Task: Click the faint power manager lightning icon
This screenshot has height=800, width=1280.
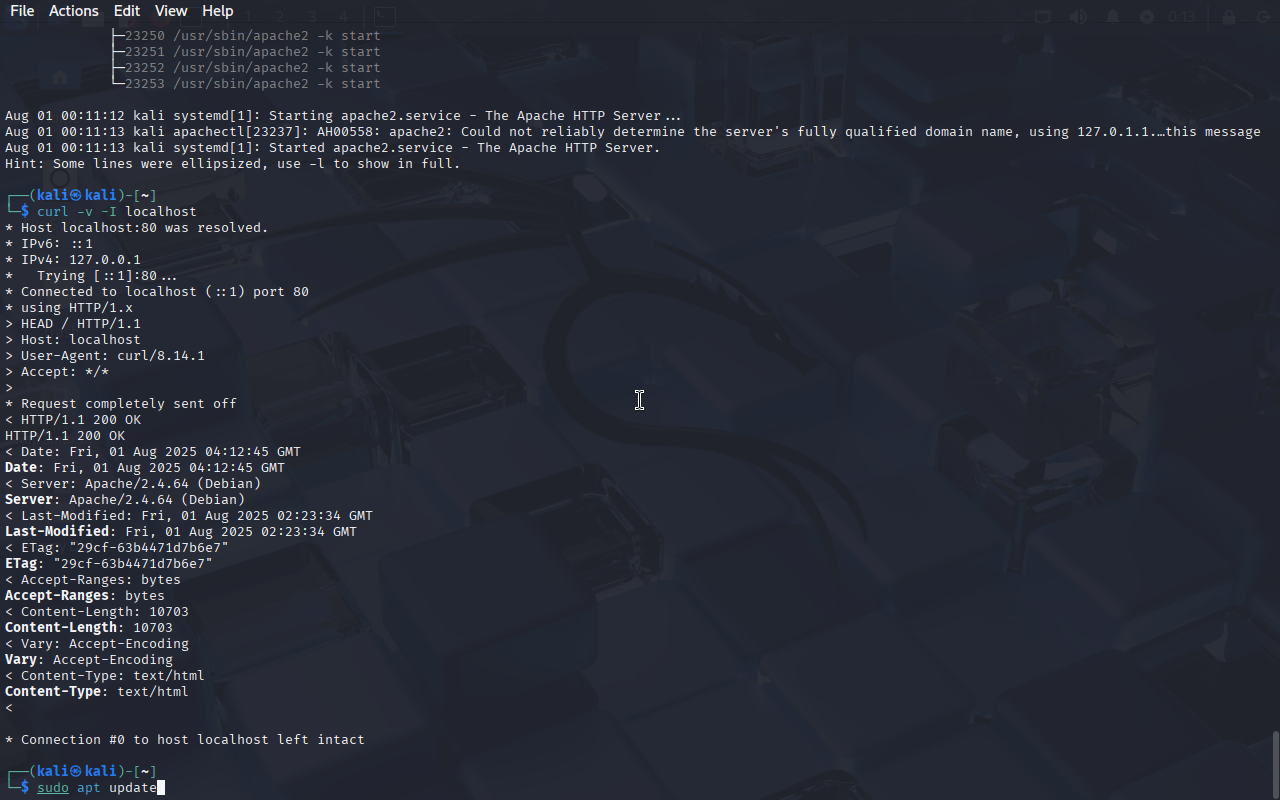Action: (x=1146, y=16)
